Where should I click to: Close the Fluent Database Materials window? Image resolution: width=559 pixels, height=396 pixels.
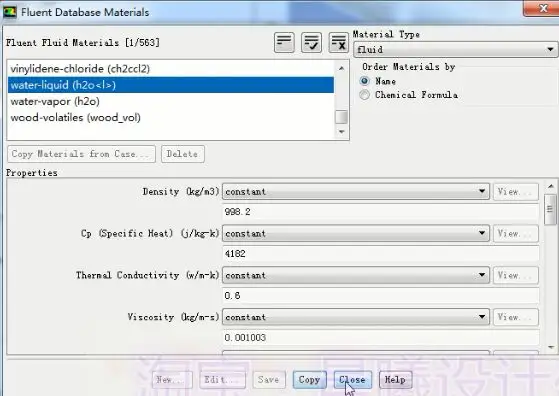tap(542, 8)
